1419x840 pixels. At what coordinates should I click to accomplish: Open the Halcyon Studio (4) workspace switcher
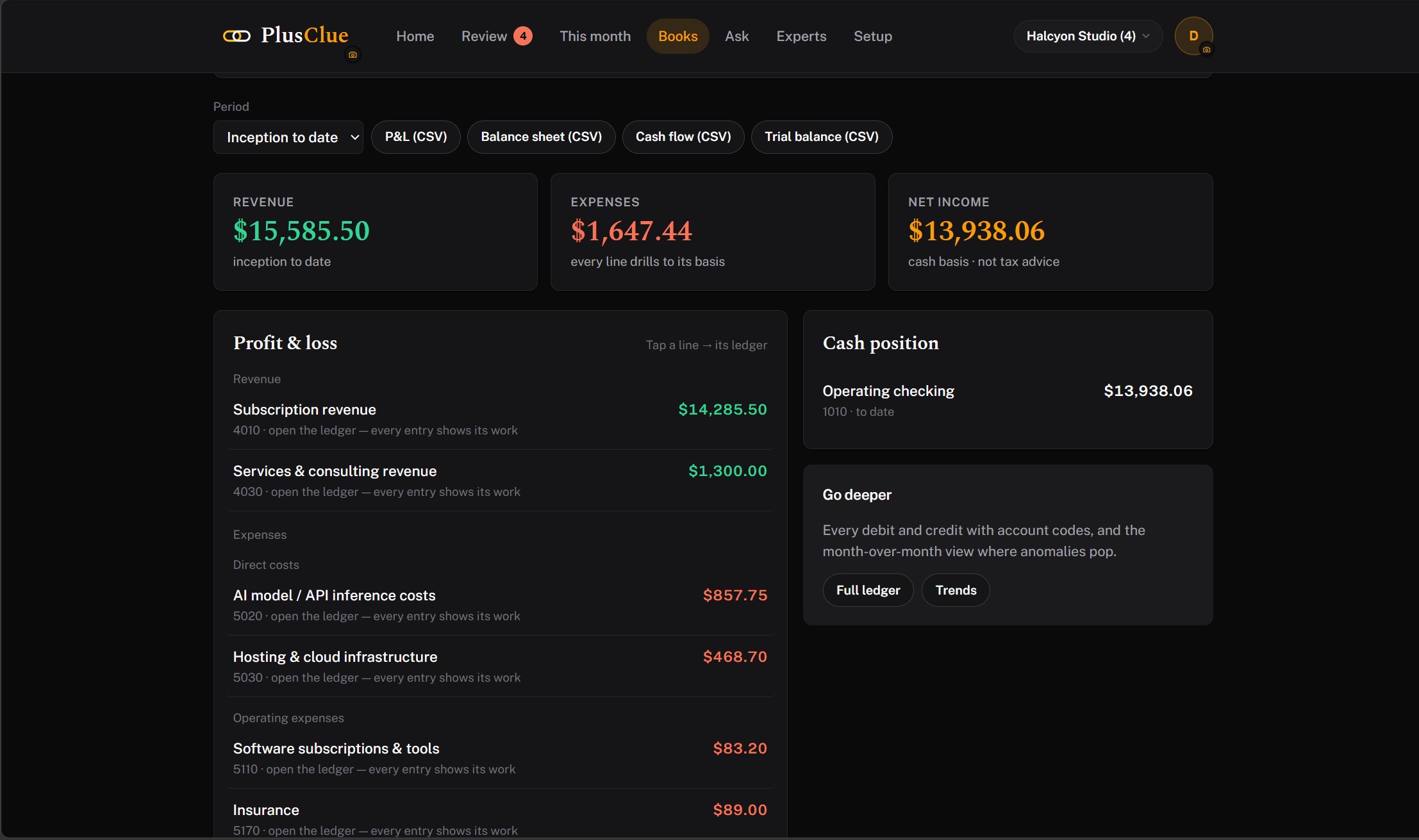pyautogui.click(x=1088, y=36)
